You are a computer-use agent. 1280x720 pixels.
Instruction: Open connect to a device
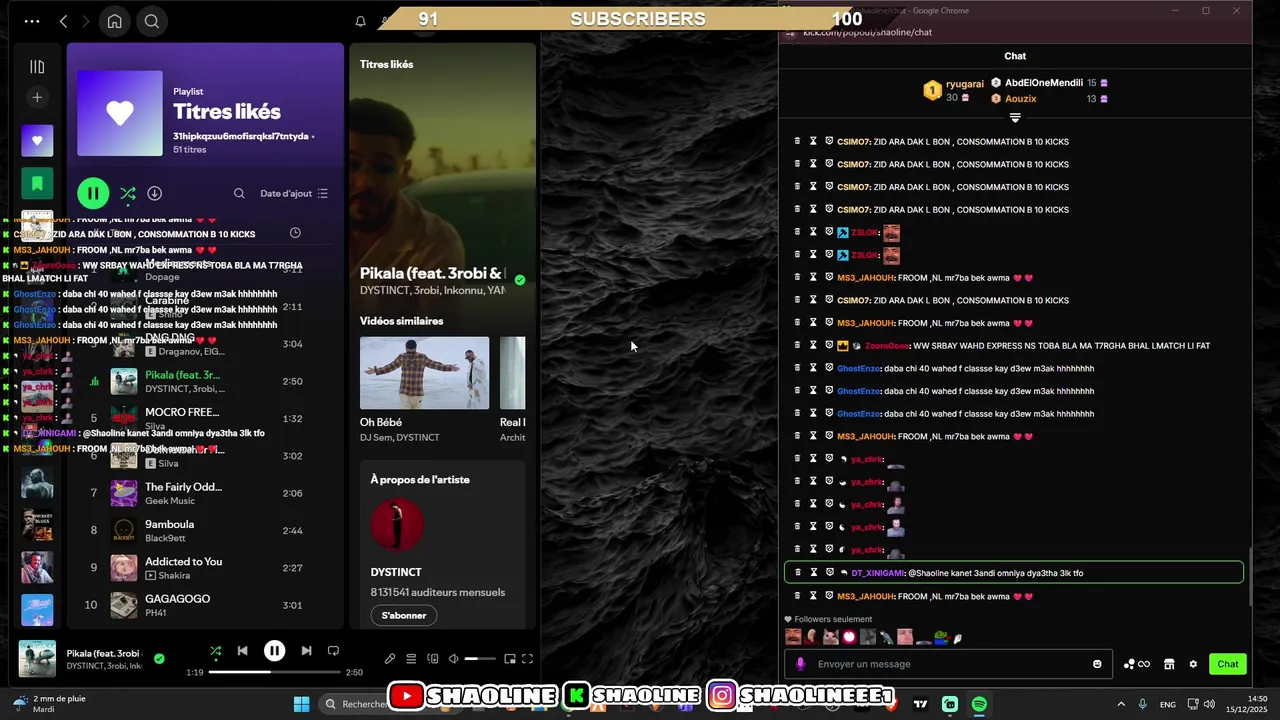click(432, 659)
